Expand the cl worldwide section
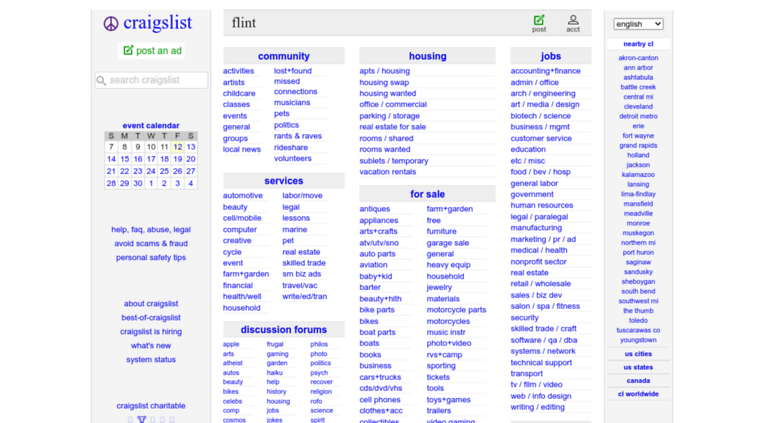Screen dimensions: 777x423 tap(638, 394)
